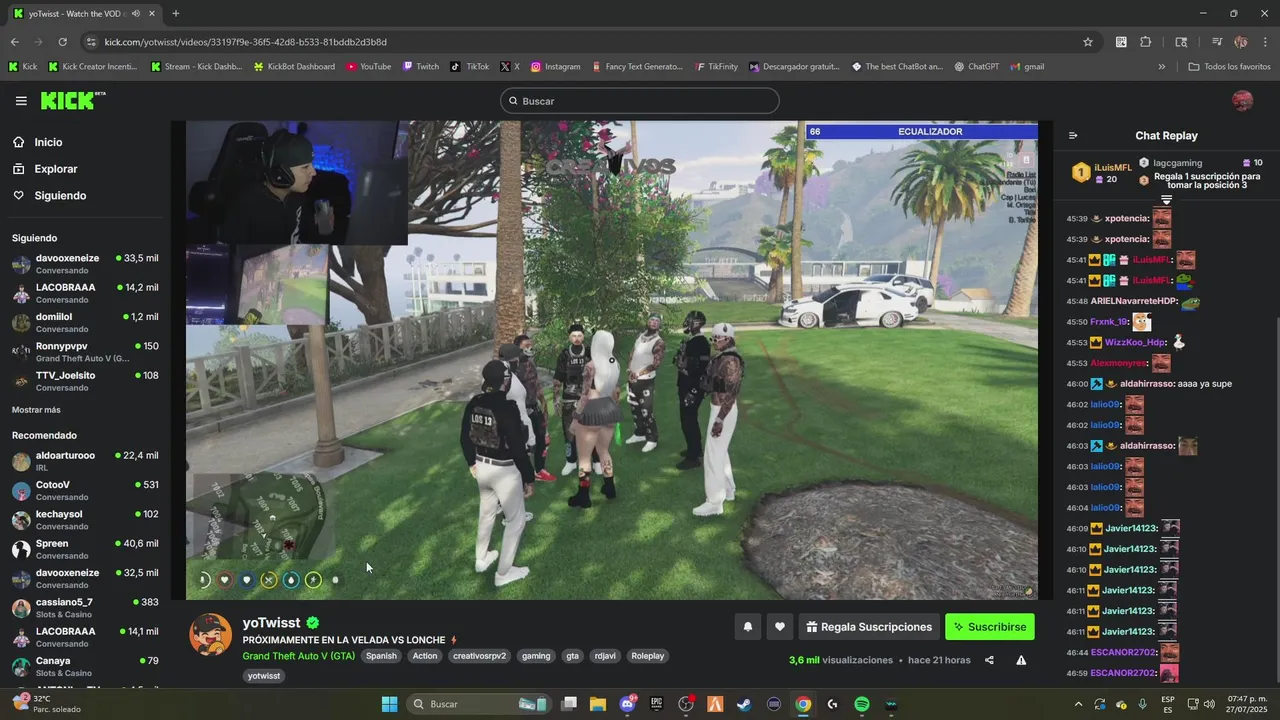Open the YouTube bookmark
The width and height of the screenshot is (1280, 720).
click(369, 67)
